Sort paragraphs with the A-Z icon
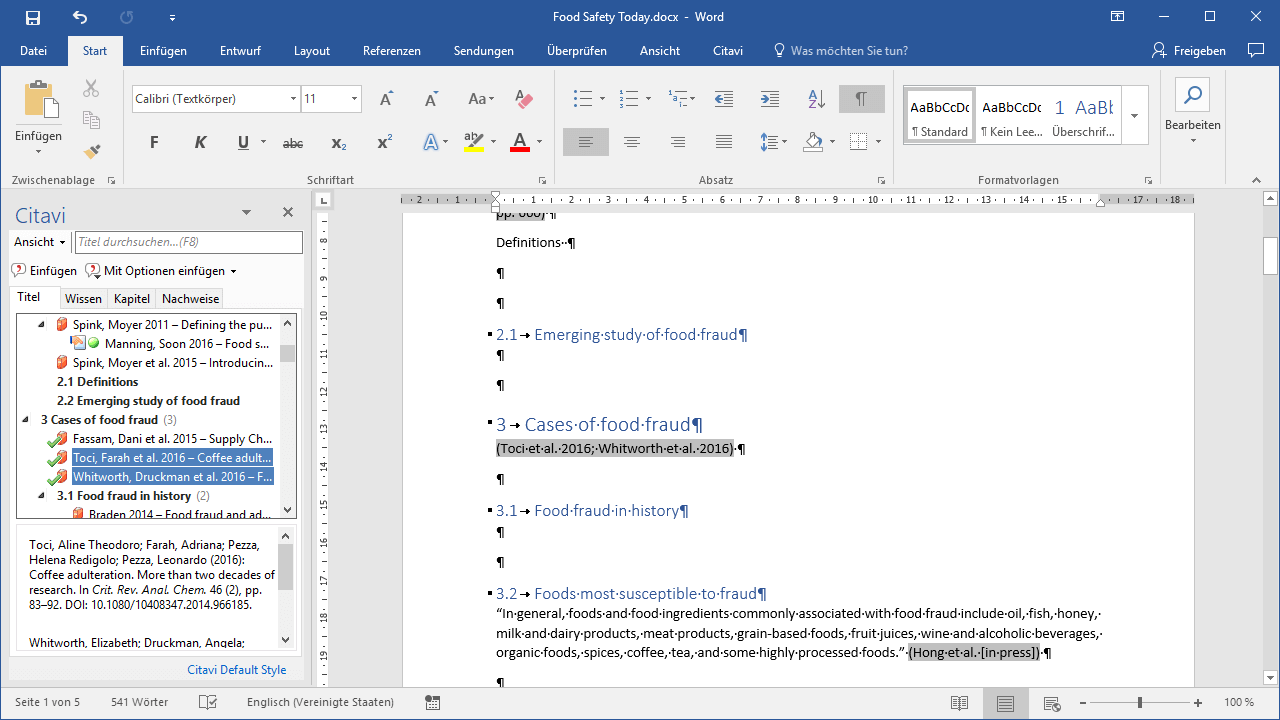Screen dimensions: 1280x720 coord(816,99)
